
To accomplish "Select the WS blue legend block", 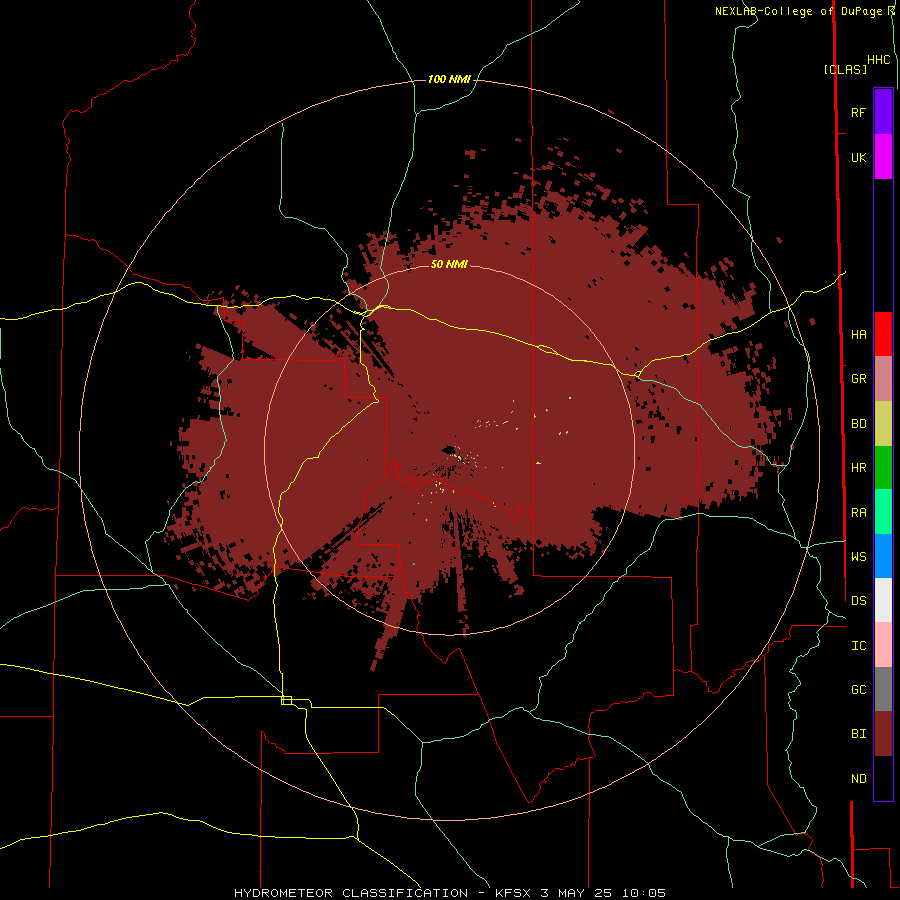I will click(883, 556).
